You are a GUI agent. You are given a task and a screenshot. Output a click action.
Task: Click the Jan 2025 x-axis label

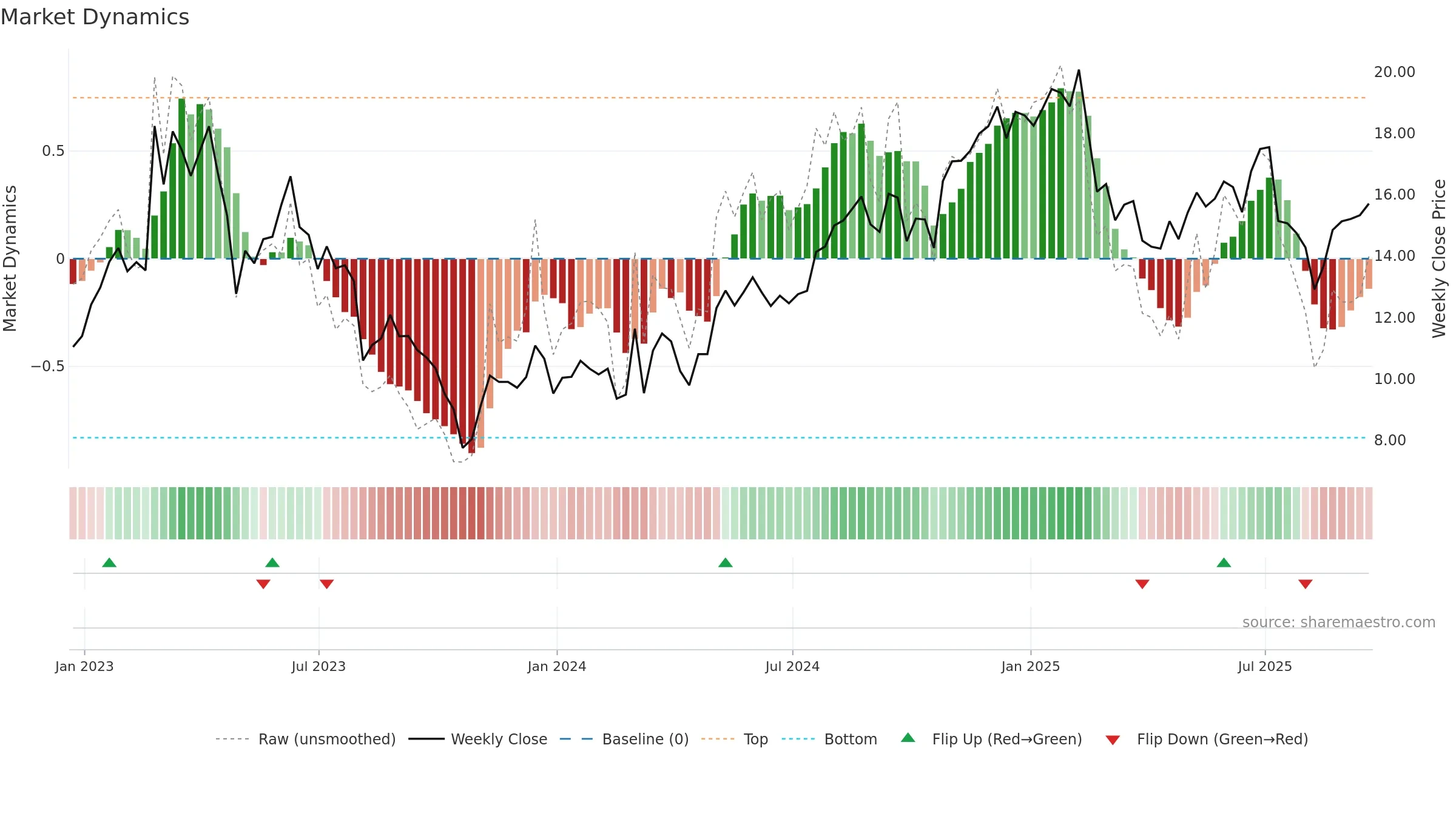tap(1031, 667)
